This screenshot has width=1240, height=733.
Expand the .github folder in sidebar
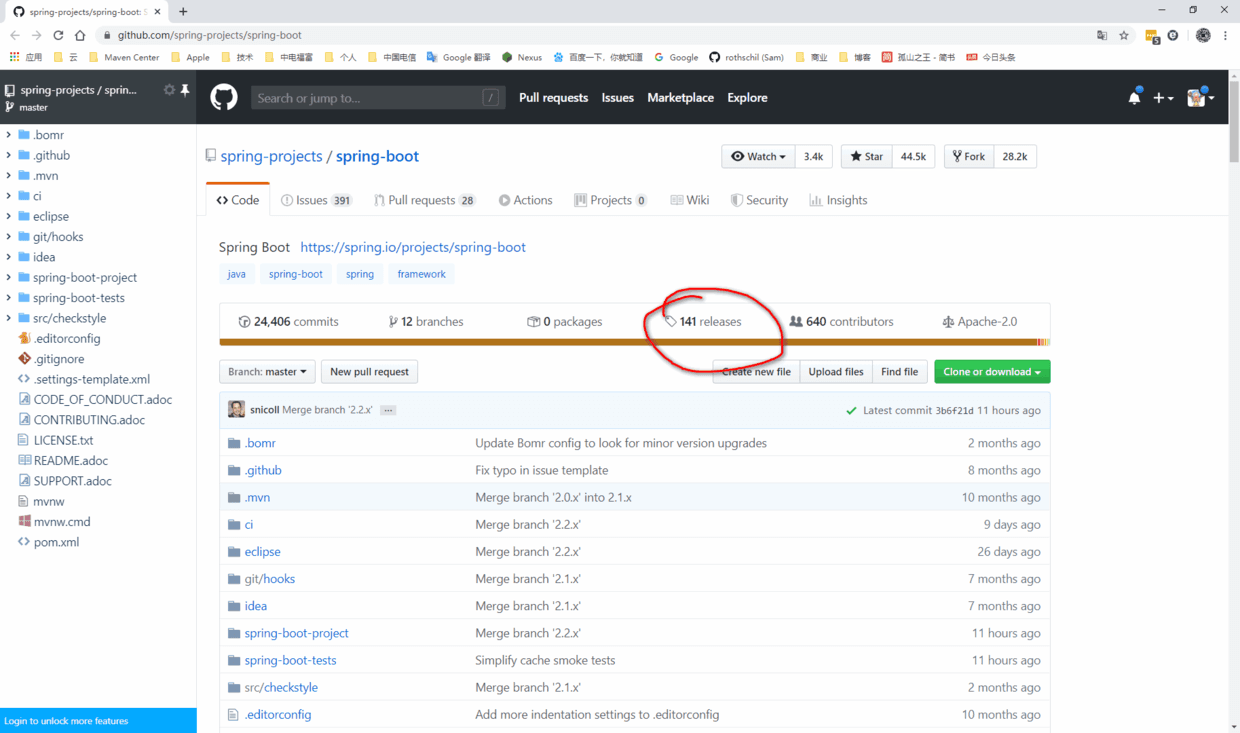pyautogui.click(x=9, y=155)
